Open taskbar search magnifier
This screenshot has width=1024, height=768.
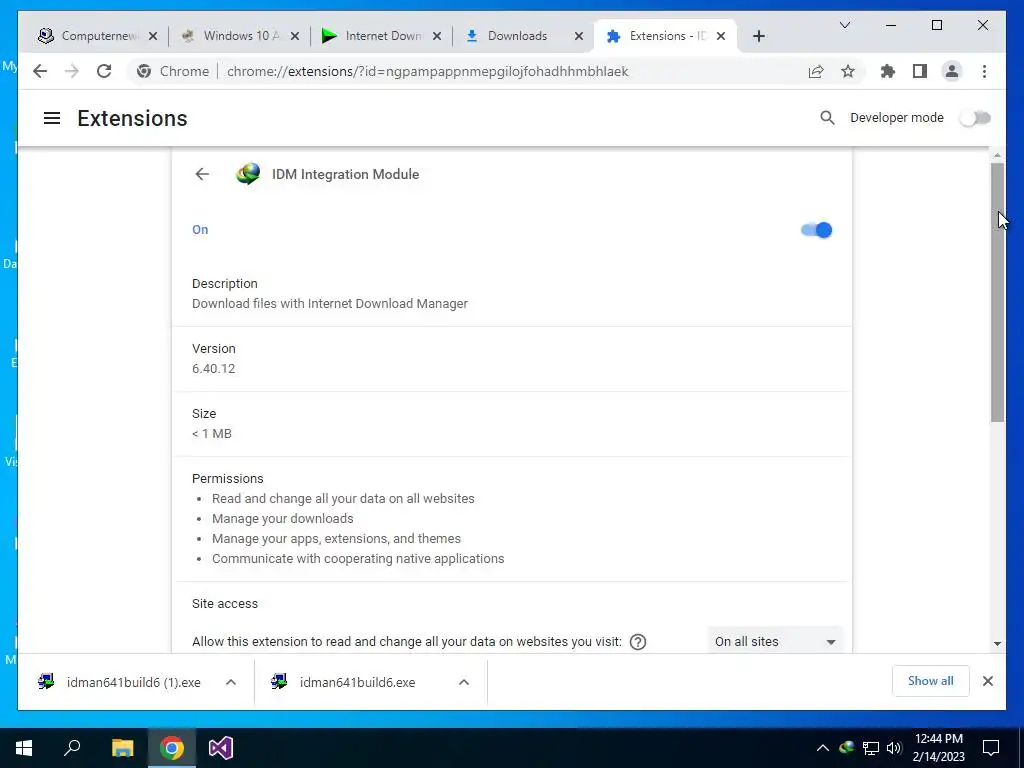pos(72,748)
